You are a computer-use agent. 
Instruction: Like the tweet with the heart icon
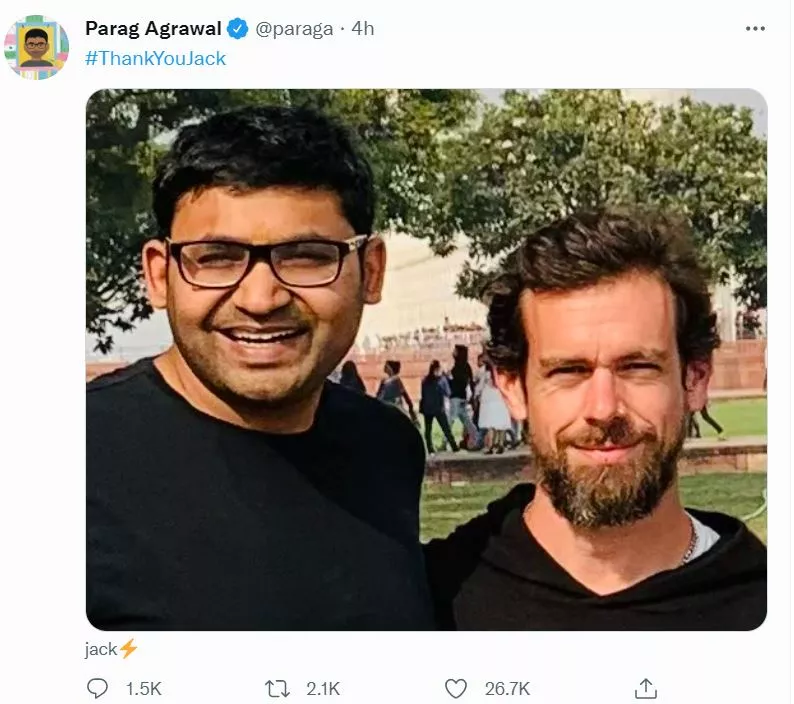click(456, 688)
